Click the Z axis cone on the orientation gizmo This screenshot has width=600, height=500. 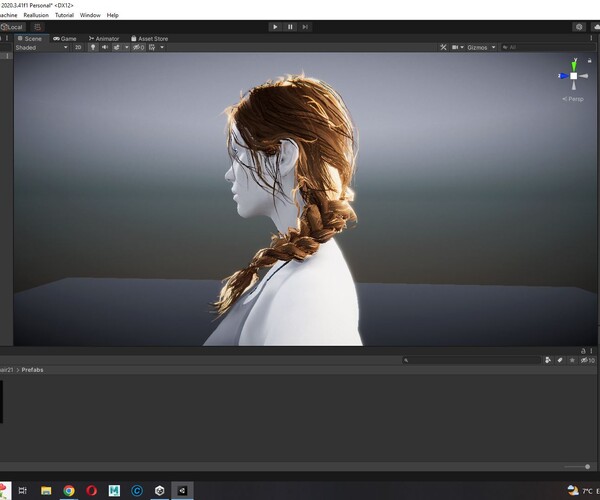pyautogui.click(x=563, y=76)
